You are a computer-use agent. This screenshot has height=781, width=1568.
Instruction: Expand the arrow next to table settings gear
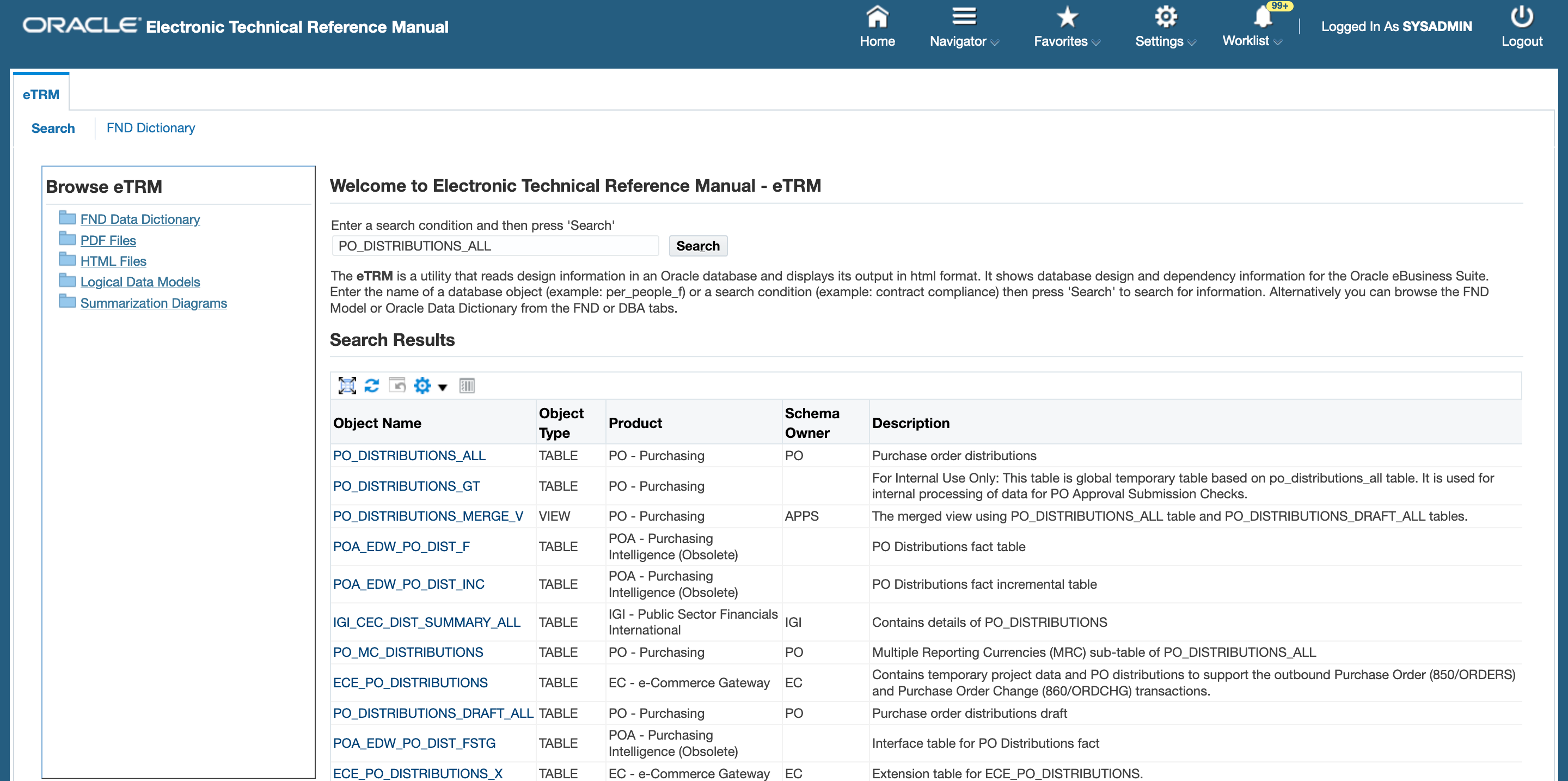pyautogui.click(x=443, y=387)
